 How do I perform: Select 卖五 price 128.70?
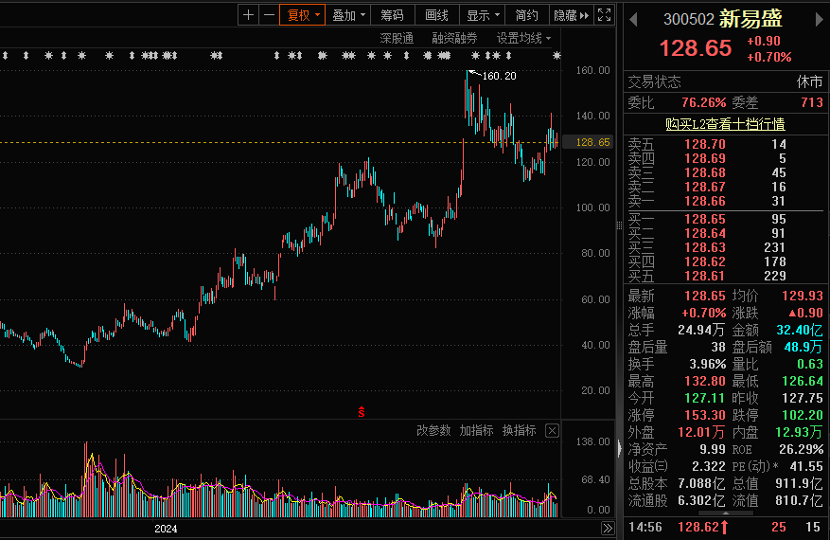[705, 144]
